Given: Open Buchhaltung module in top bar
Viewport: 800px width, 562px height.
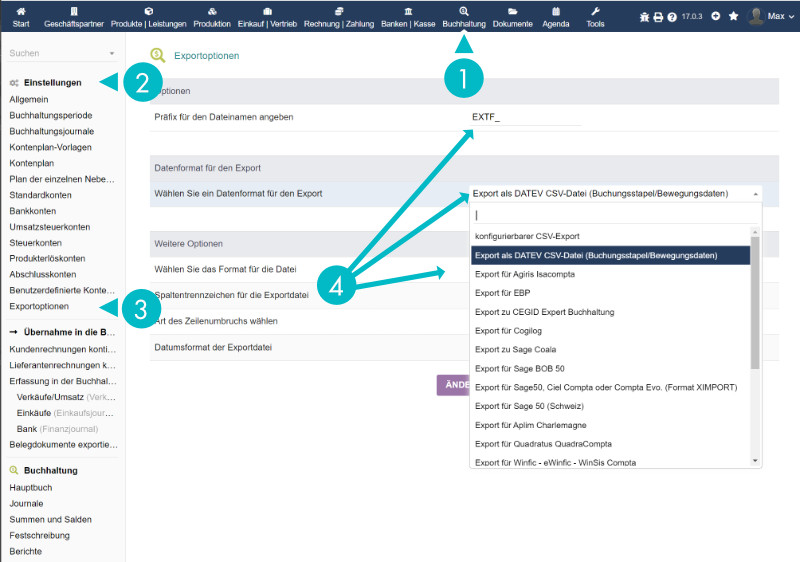Looking at the screenshot, I should [464, 17].
